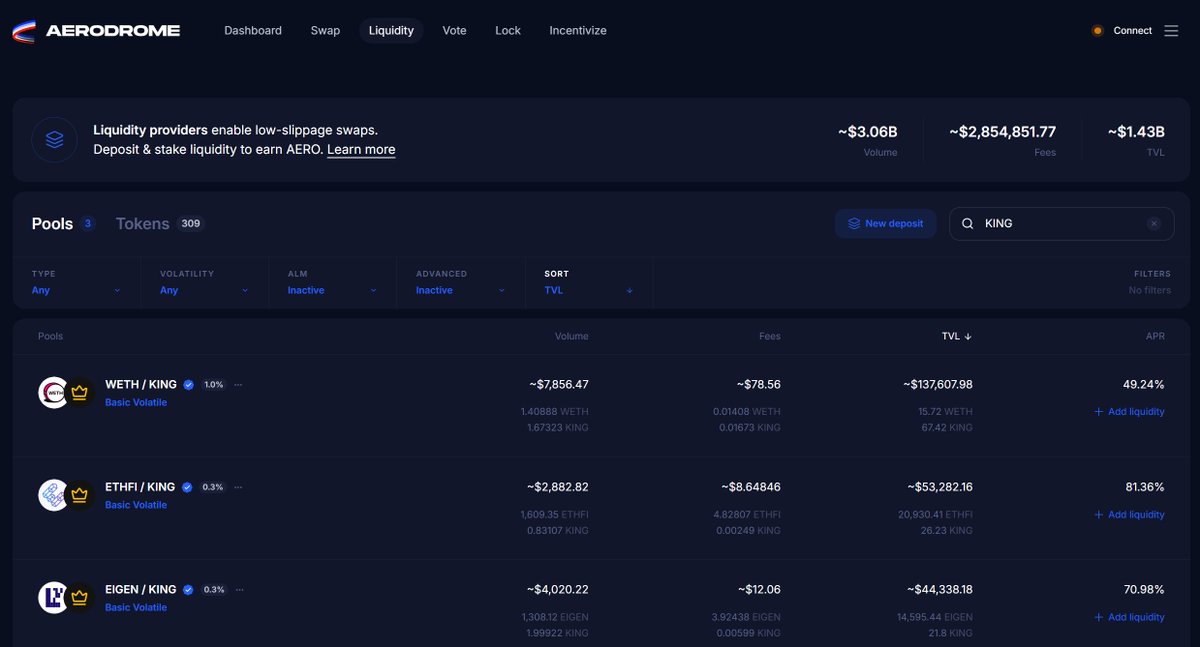Switch to the Pools tab
Image resolution: width=1200 pixels, height=647 pixels.
pyautogui.click(x=63, y=224)
